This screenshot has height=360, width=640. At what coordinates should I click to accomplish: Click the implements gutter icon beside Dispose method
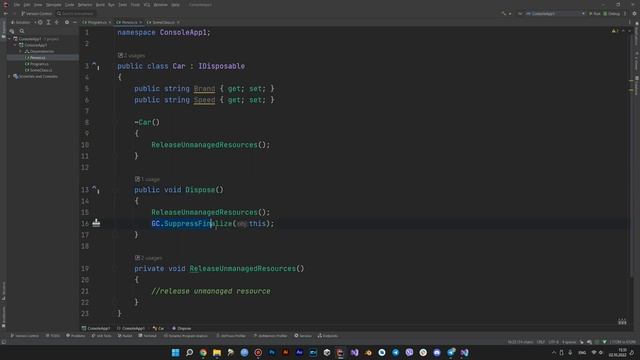(95, 189)
